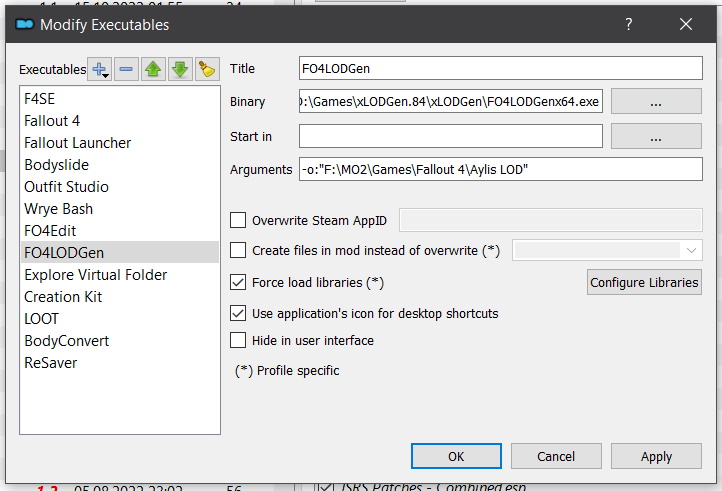Open the Configure Libraries button
The height and width of the screenshot is (491, 722).
tap(644, 282)
